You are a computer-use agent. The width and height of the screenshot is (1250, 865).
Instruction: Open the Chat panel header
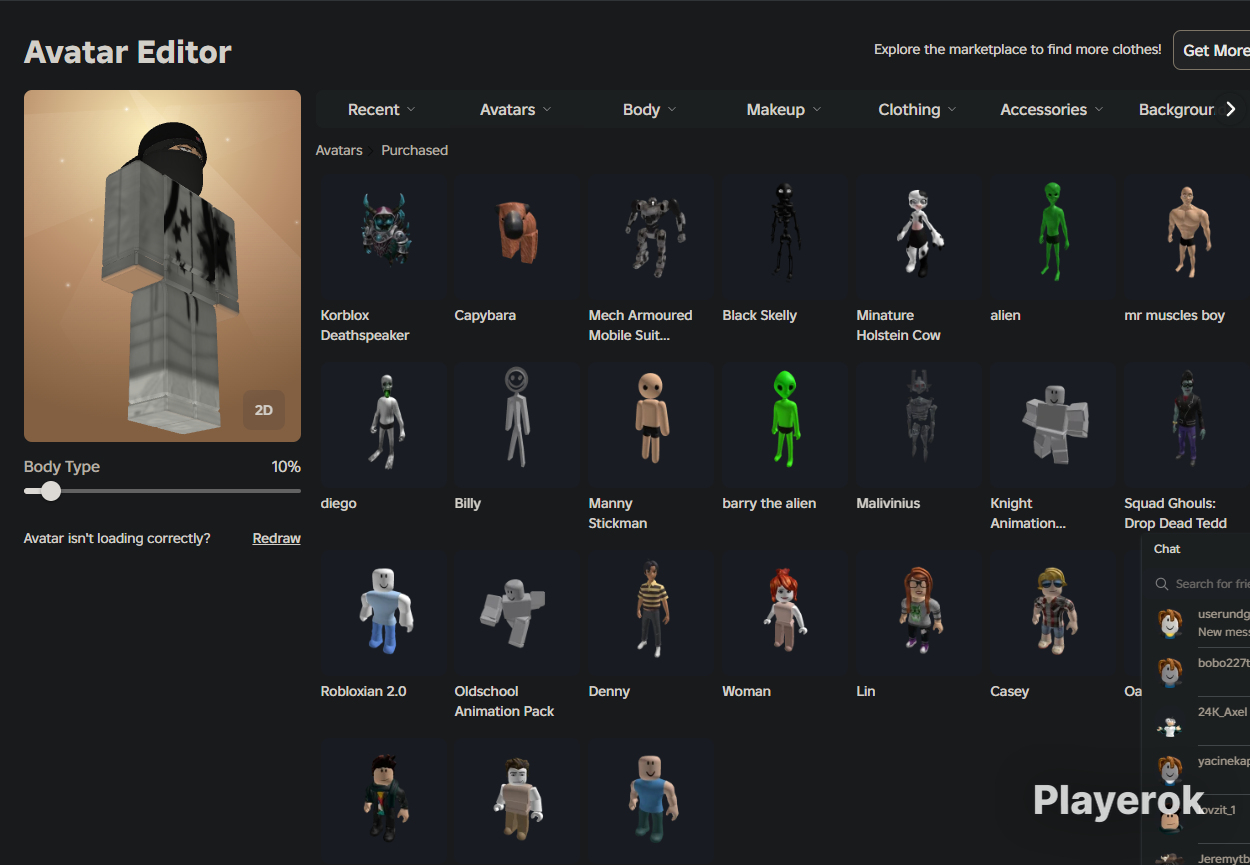pos(1196,549)
